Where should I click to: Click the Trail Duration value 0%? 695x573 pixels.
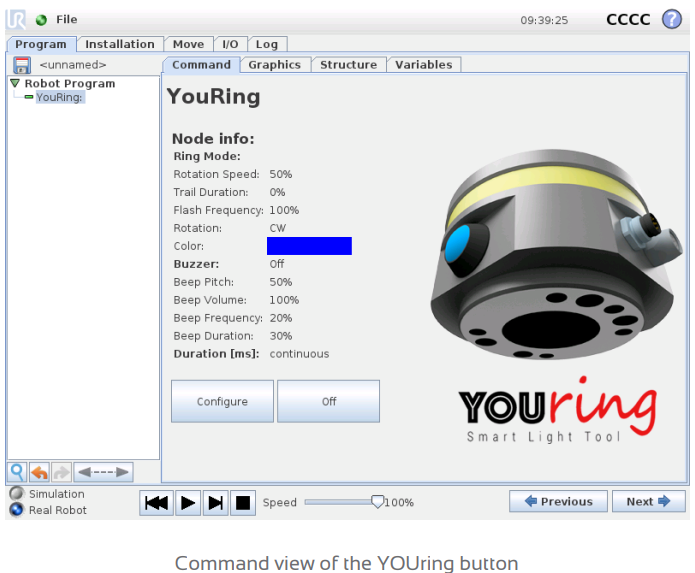277,192
